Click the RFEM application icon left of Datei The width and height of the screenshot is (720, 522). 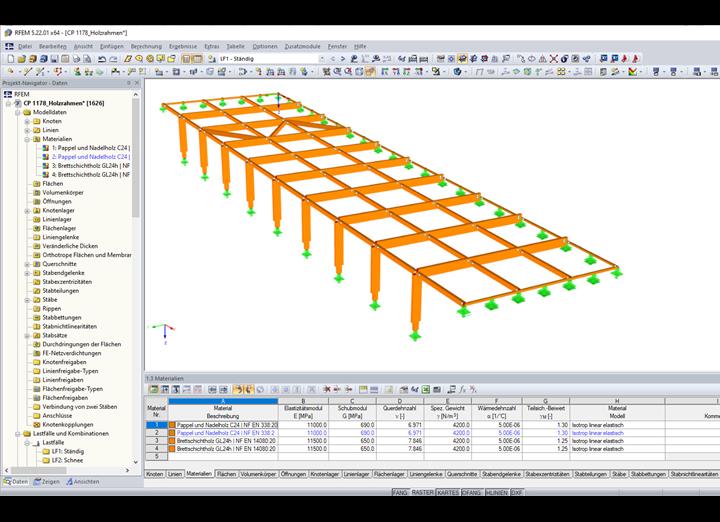(x=9, y=46)
